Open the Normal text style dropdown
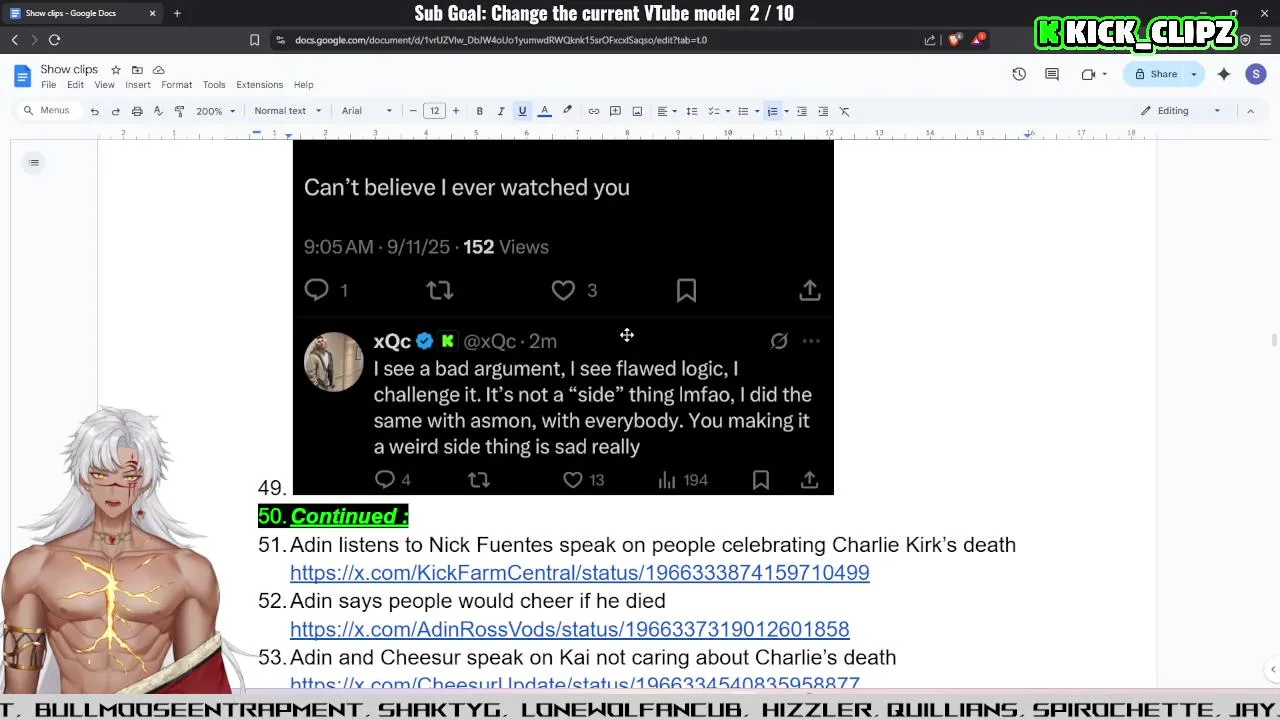 287,111
